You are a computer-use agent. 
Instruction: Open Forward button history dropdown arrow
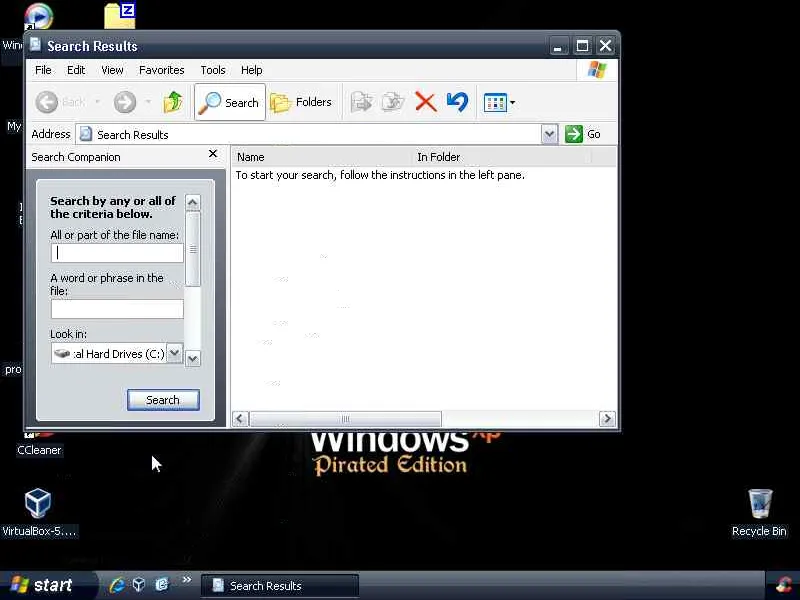[x=148, y=102]
